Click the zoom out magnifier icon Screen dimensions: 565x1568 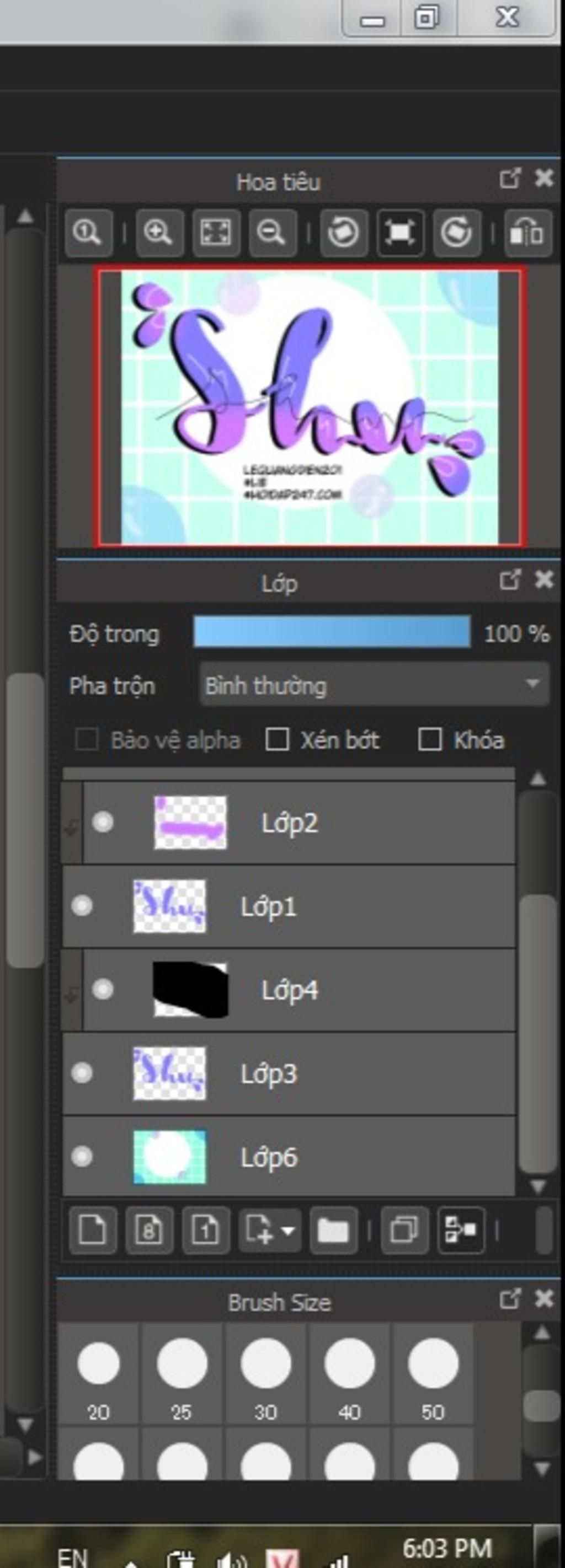[x=272, y=233]
